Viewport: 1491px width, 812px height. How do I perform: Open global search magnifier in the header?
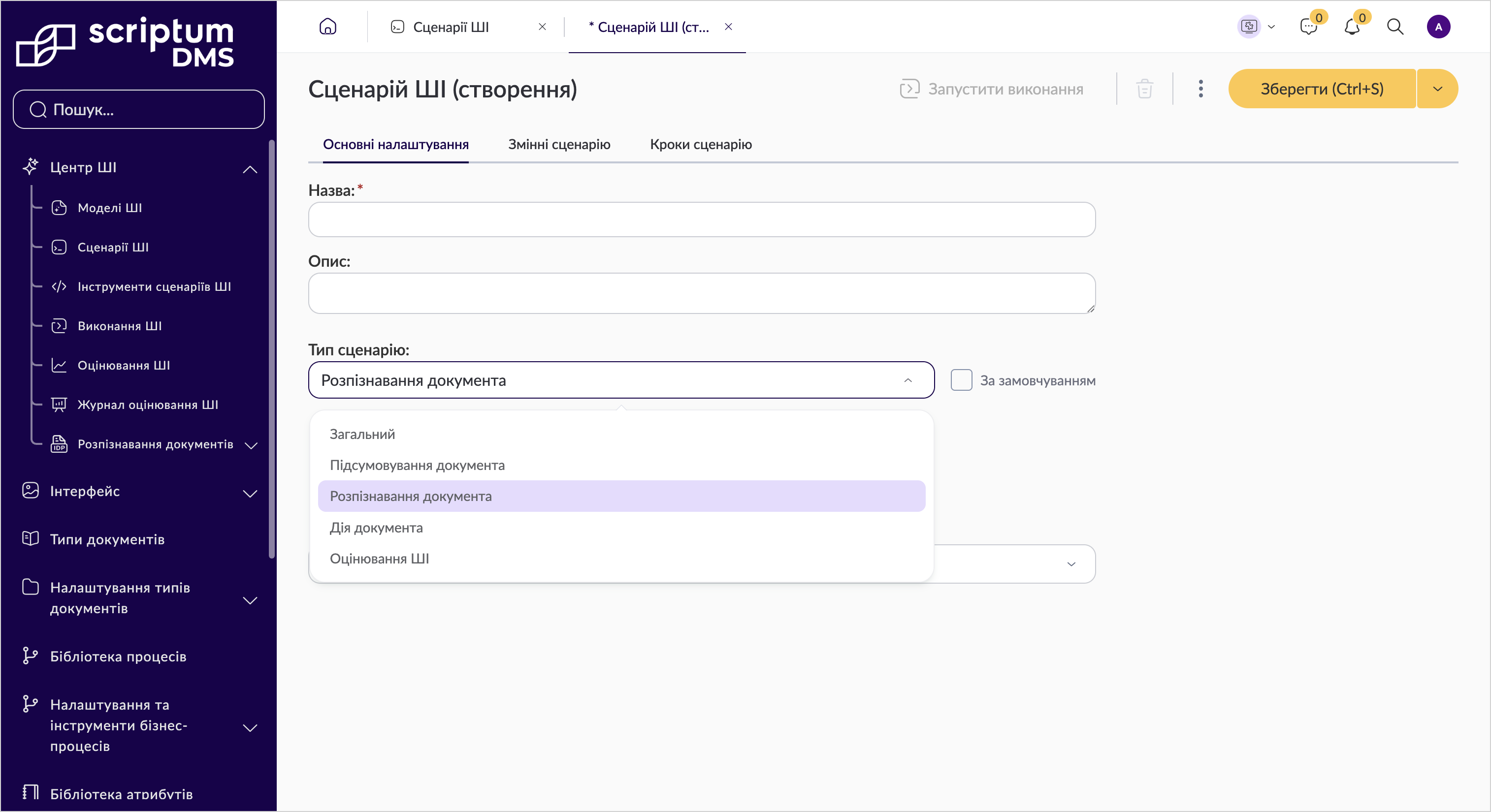coord(1395,27)
